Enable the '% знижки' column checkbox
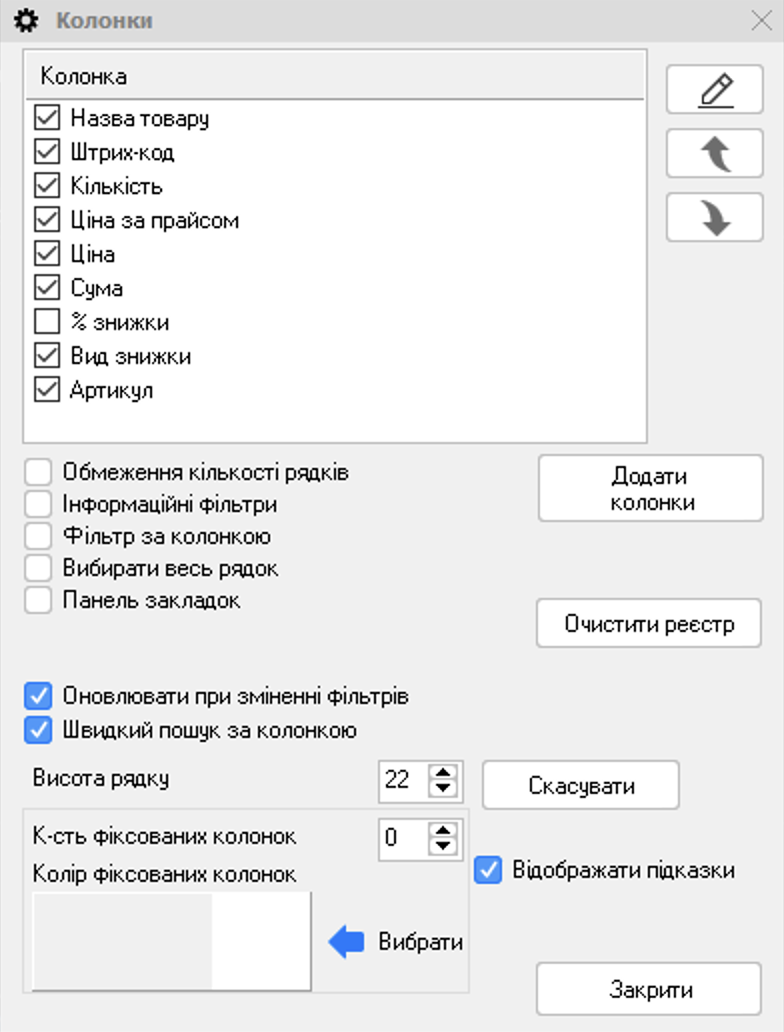The height and width of the screenshot is (1032, 784). [47, 322]
